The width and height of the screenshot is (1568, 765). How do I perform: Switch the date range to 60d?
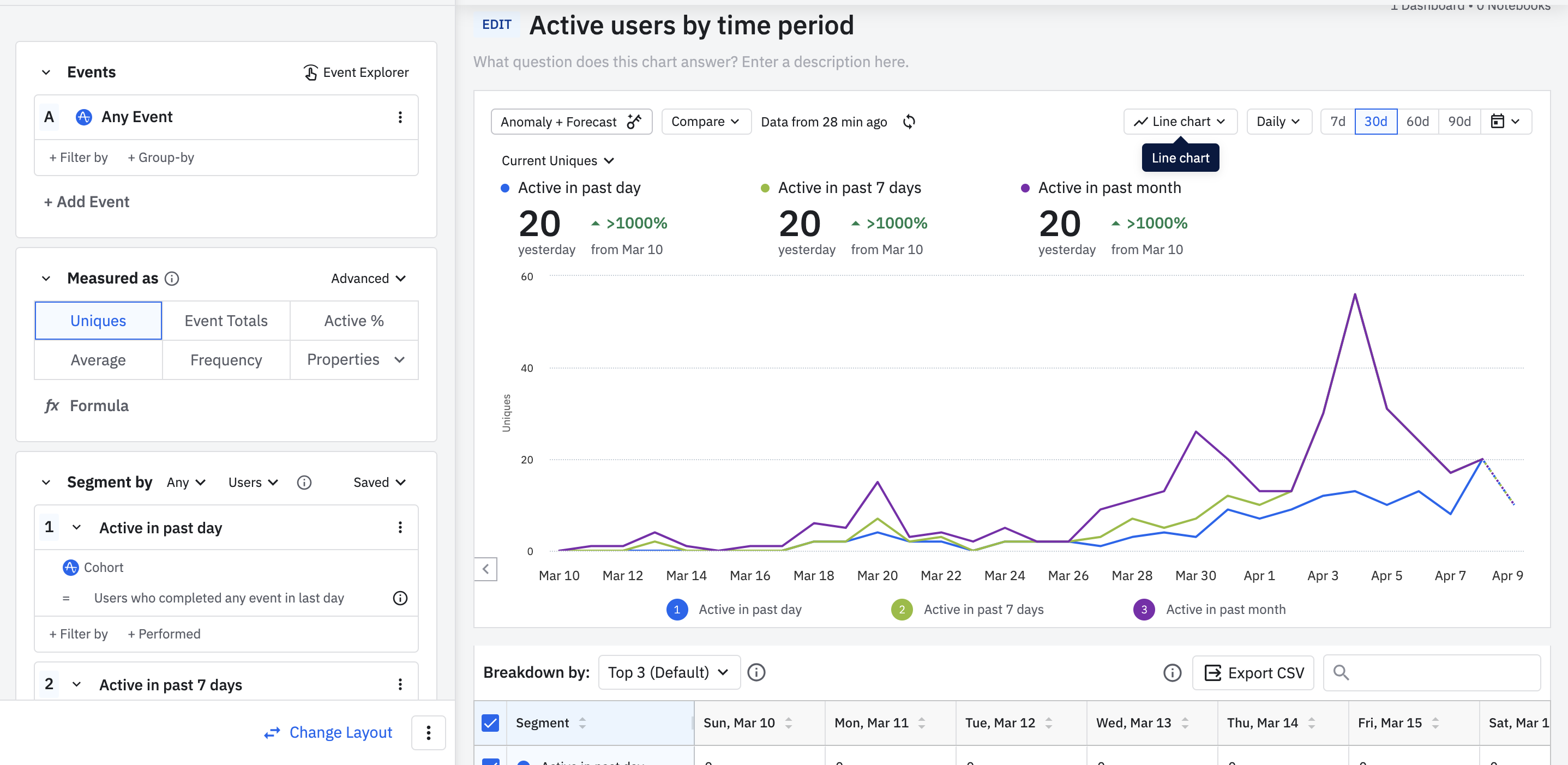tap(1417, 122)
